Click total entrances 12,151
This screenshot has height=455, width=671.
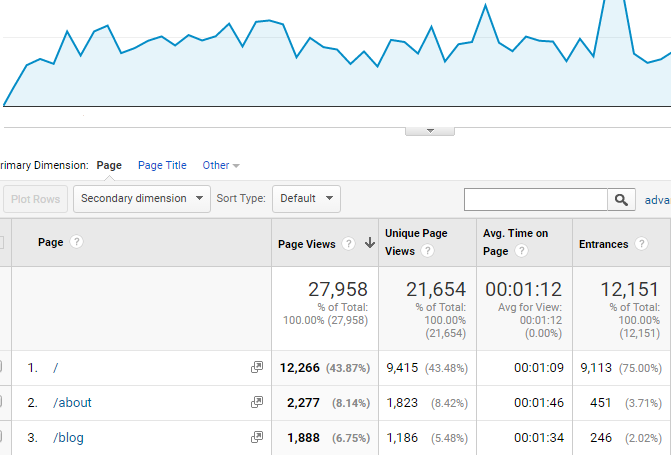point(629,289)
